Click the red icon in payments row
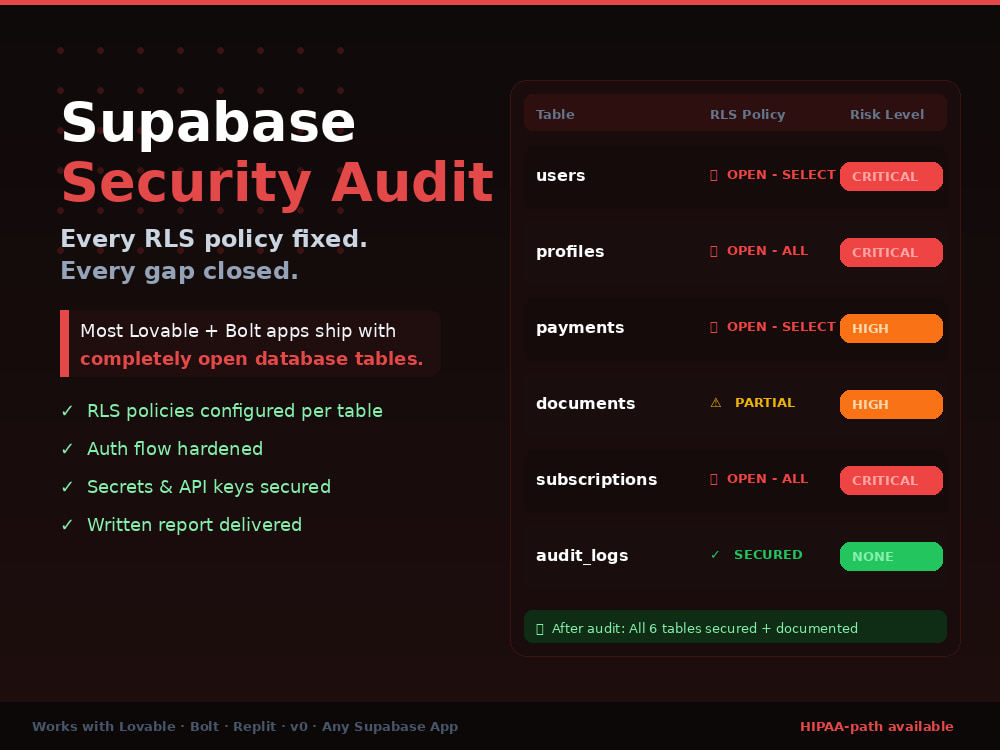Screen dimensions: 1000x750 click(x=714, y=327)
